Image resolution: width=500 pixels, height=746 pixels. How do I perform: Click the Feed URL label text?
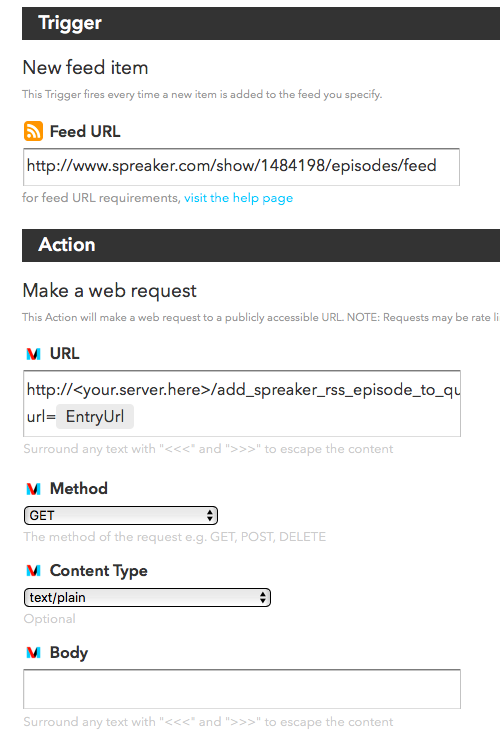pos(85,132)
